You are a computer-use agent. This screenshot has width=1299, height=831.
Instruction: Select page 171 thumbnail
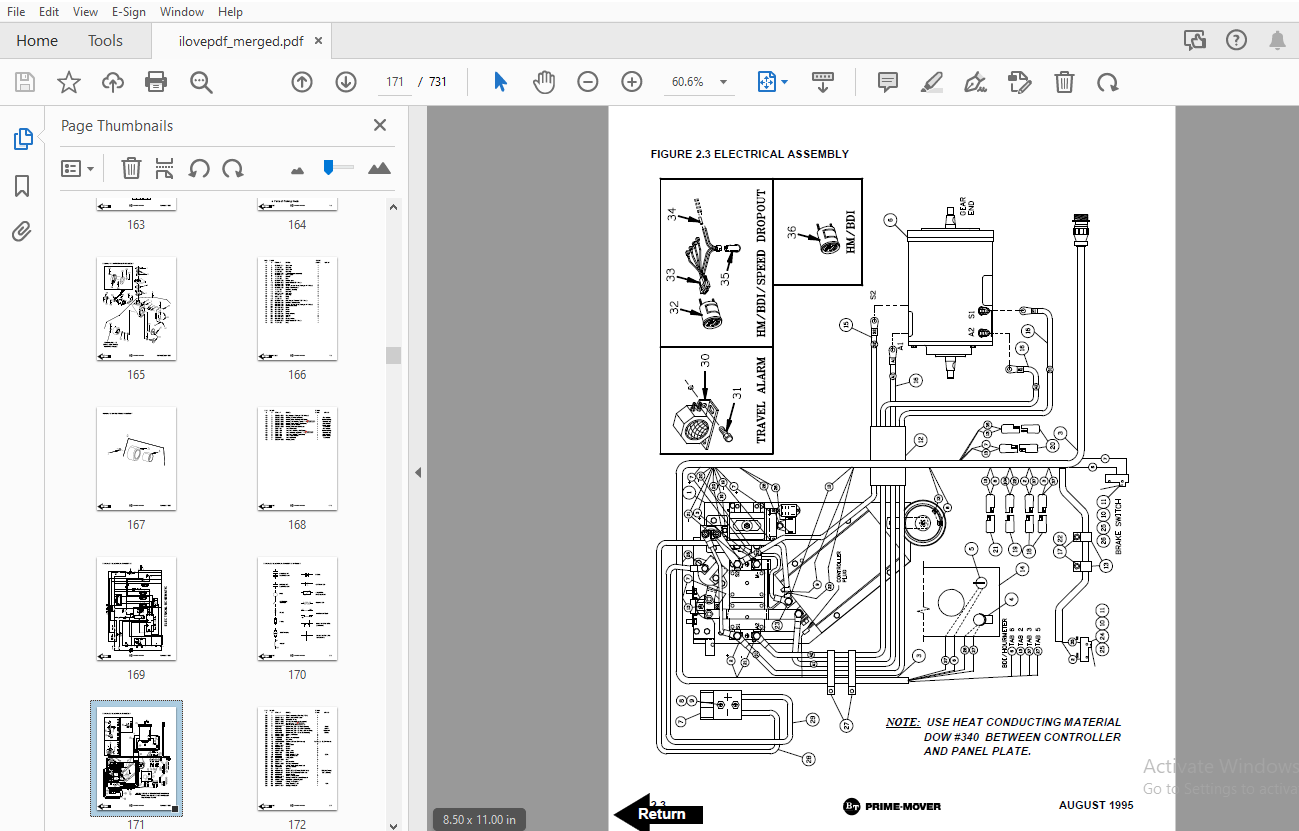[136, 759]
